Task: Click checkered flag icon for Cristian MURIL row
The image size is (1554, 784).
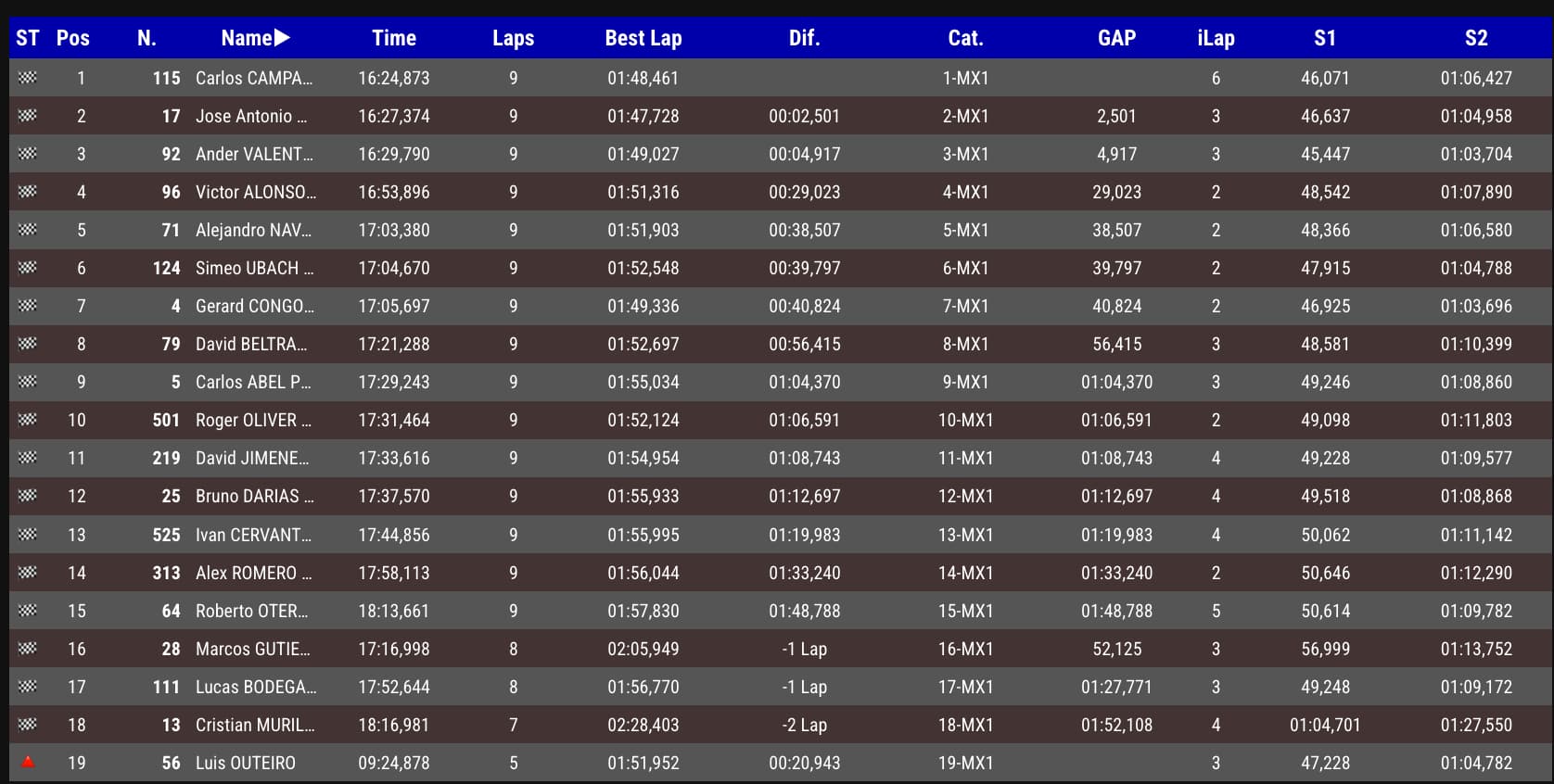Action: (28, 724)
